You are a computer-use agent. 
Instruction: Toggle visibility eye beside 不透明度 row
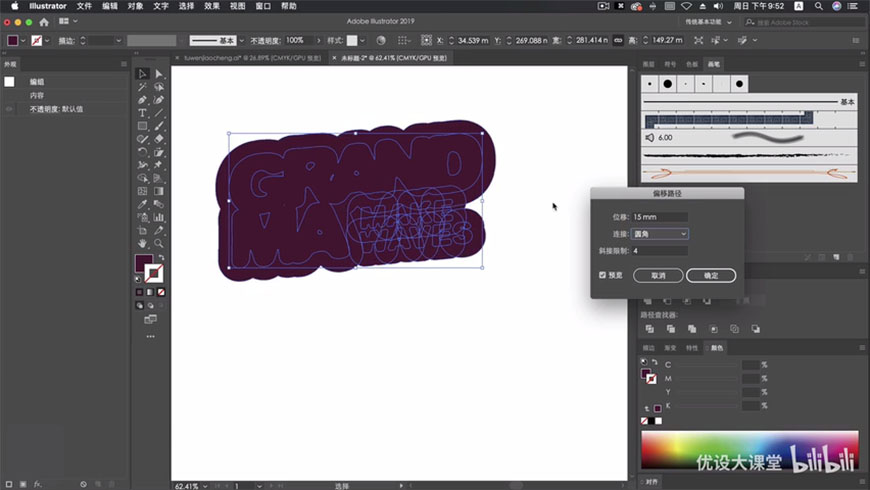(x=9, y=109)
